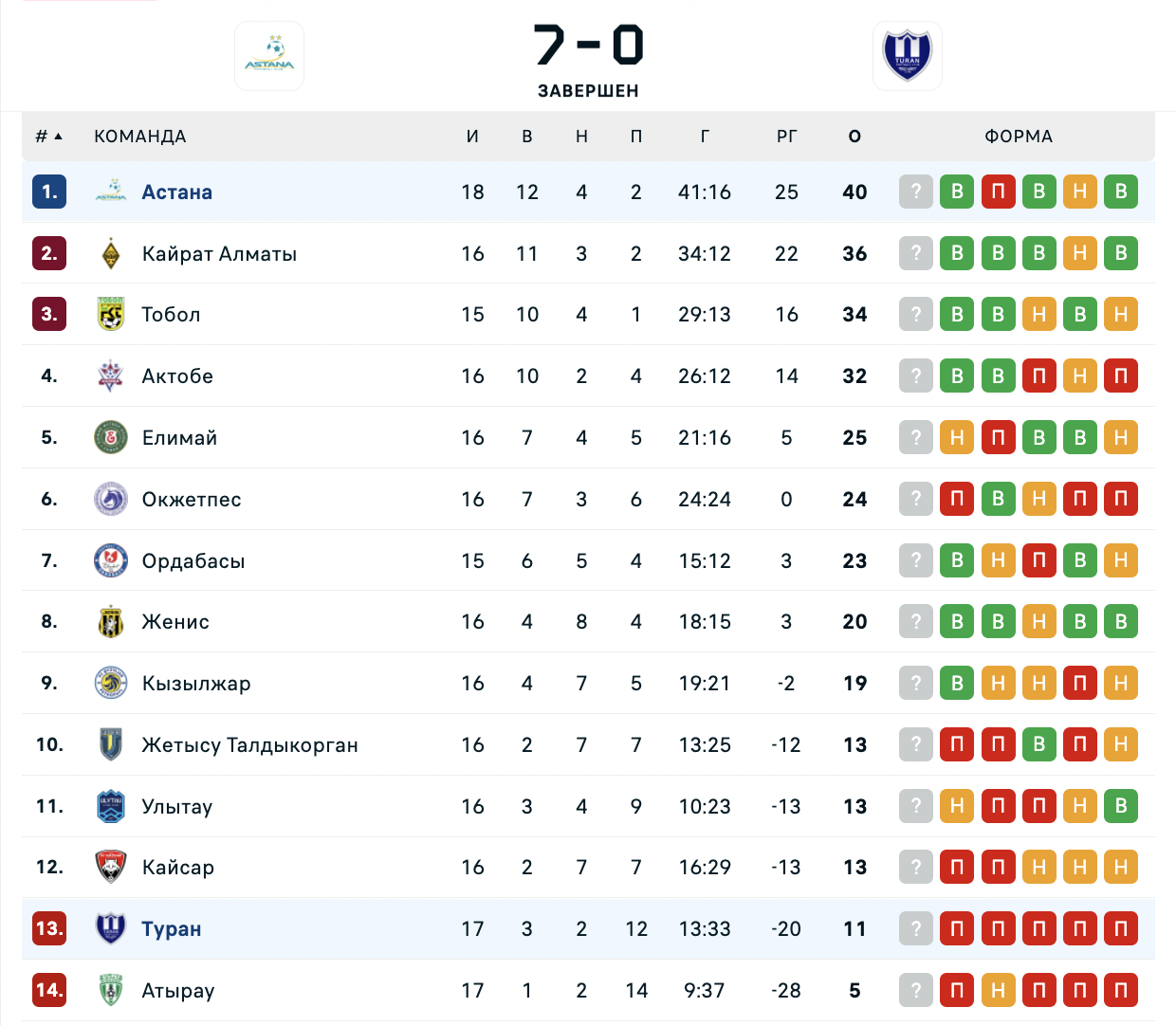Screen dimensions: 1176x1026
Task: Sort standings by О points column
Action: pyautogui.click(x=854, y=137)
